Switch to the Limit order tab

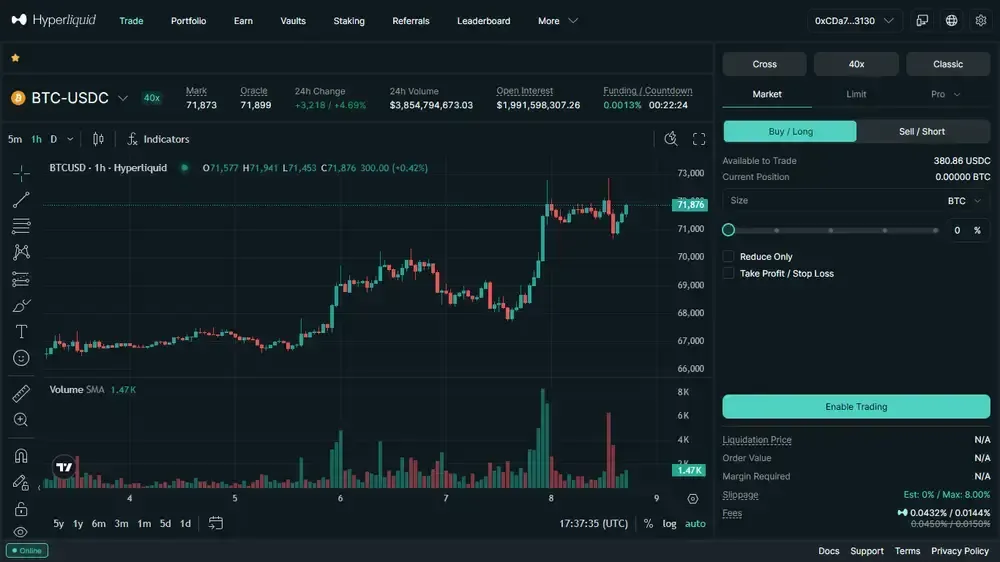pyautogui.click(x=856, y=94)
